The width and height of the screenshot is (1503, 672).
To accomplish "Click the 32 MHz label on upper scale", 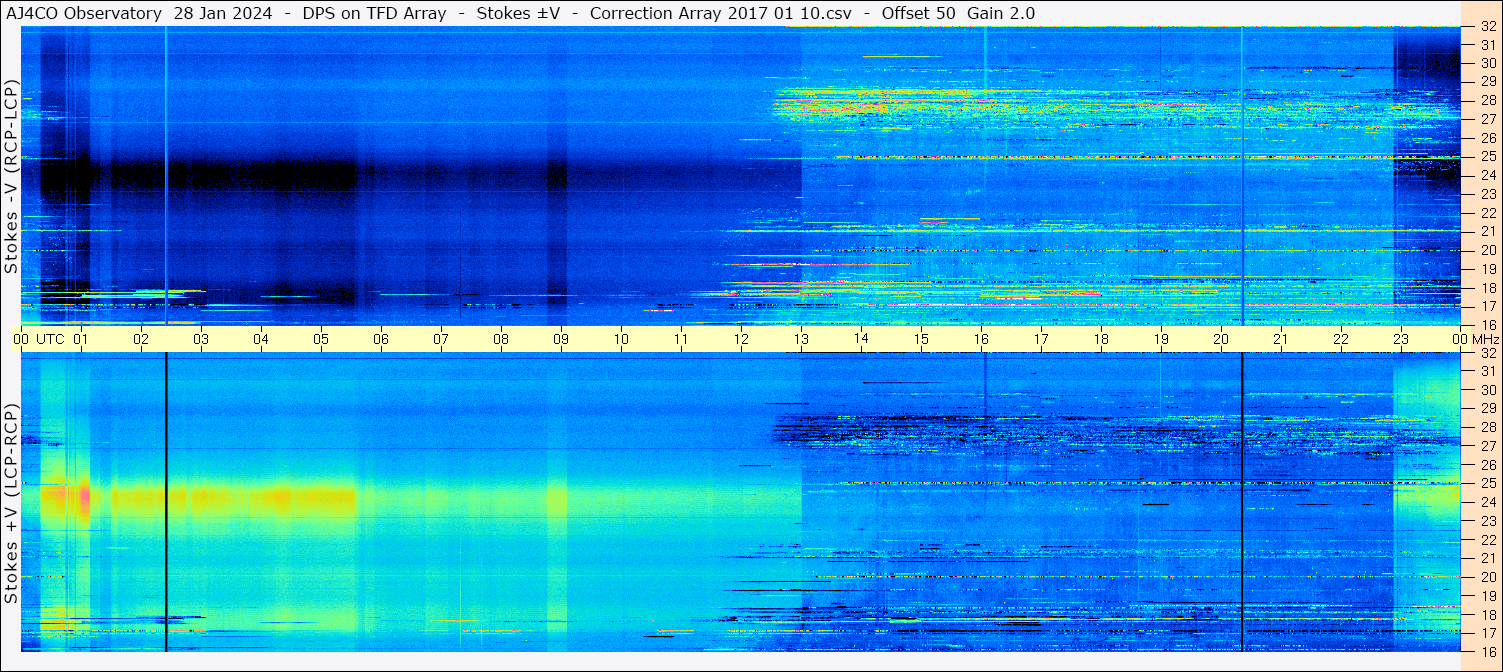I will point(1487,27).
